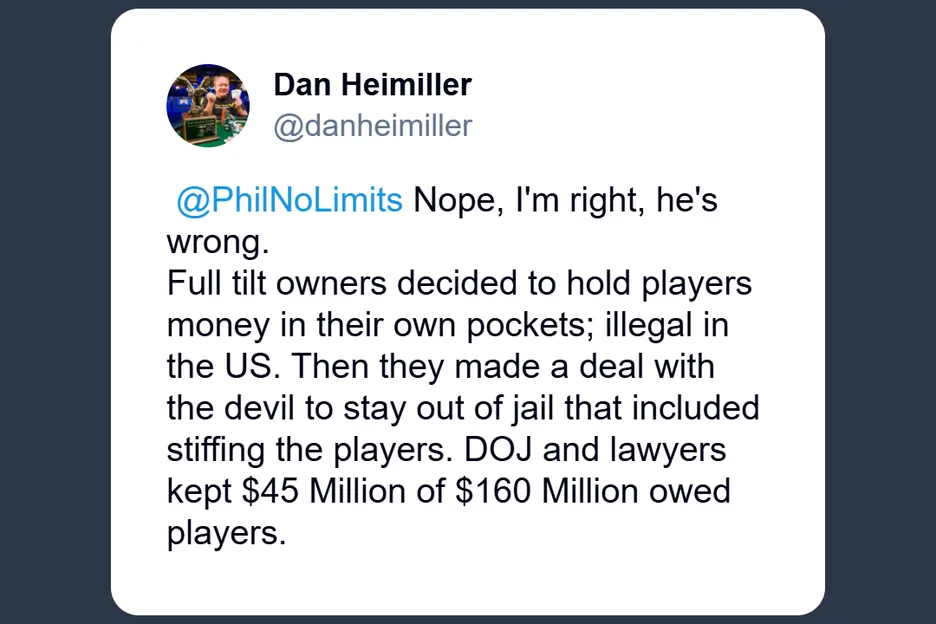Click the word "wrong." in the tweet
The height and width of the screenshot is (624, 936).
[x=204, y=241]
